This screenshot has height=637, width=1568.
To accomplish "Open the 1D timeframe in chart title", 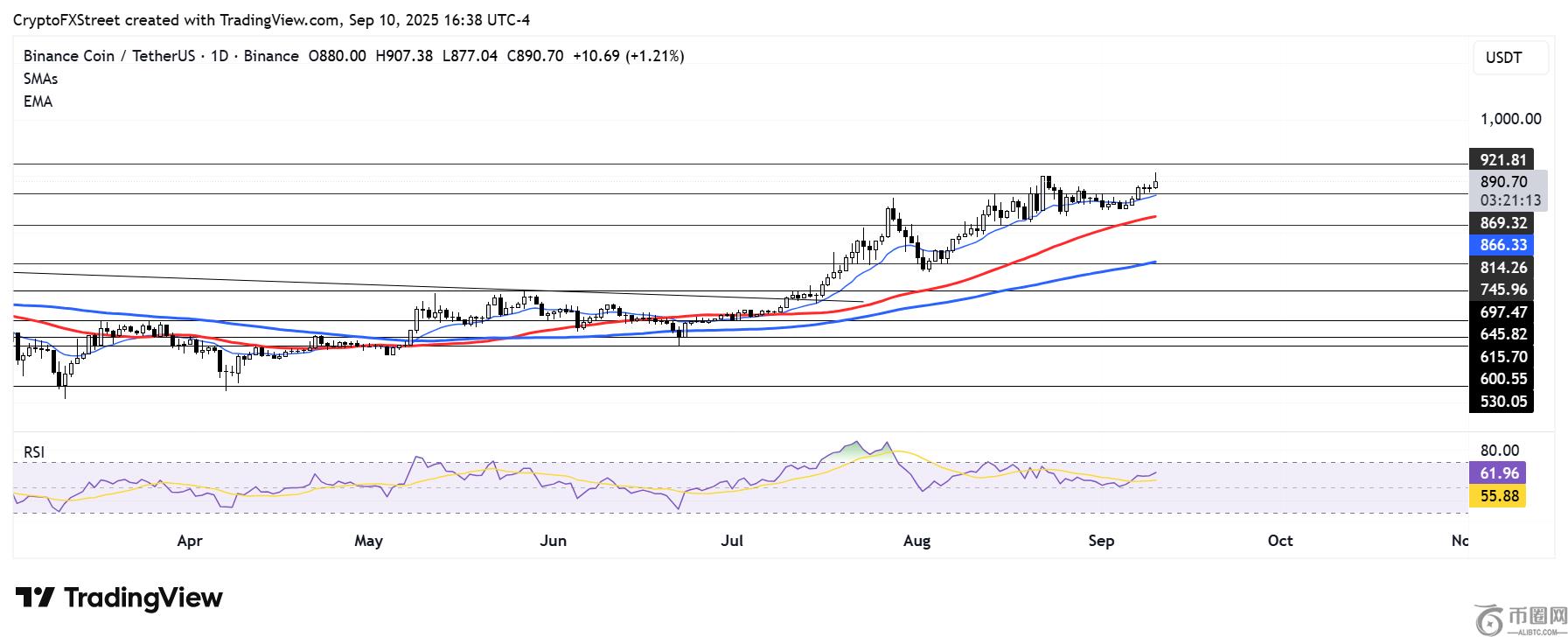I will 219,56.
